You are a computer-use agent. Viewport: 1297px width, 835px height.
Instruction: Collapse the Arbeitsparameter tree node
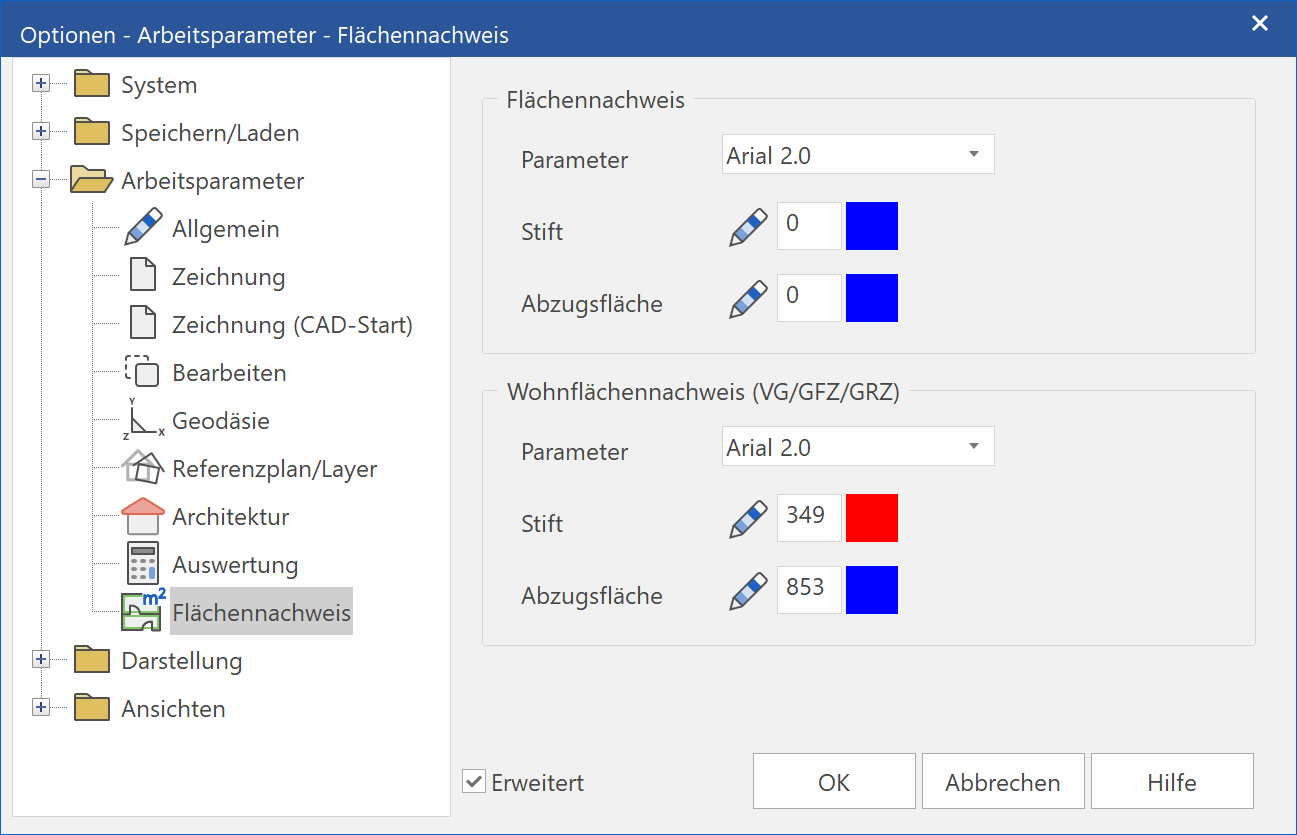click(x=41, y=180)
